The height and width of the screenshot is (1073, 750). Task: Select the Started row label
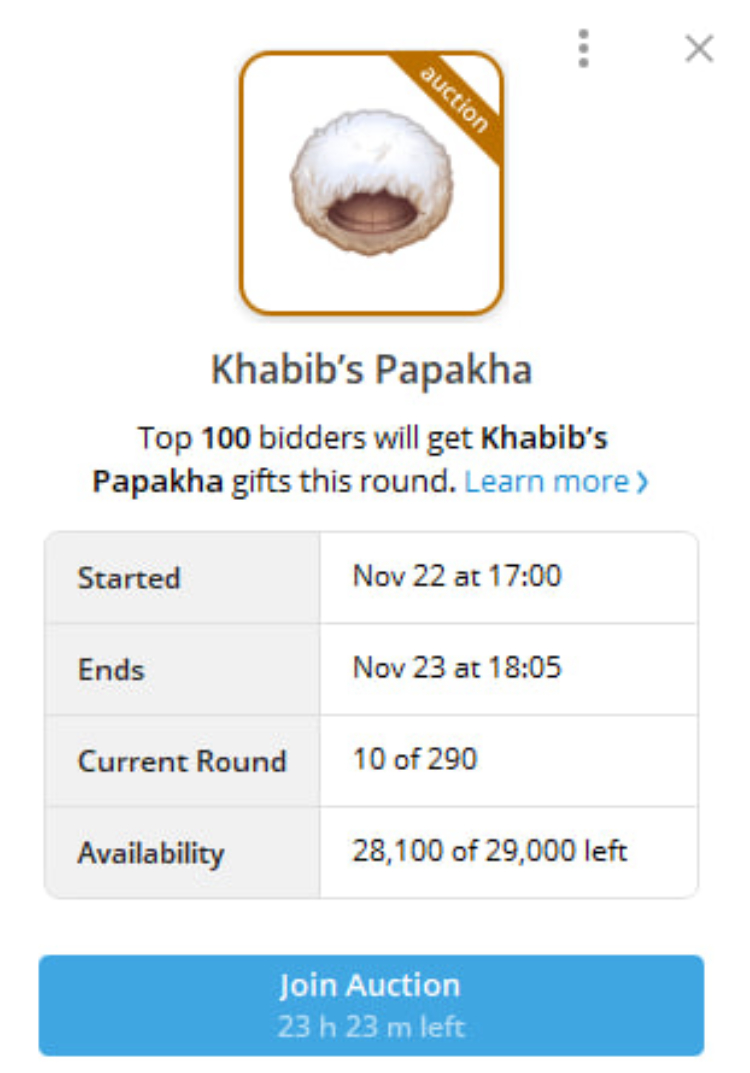(129, 578)
